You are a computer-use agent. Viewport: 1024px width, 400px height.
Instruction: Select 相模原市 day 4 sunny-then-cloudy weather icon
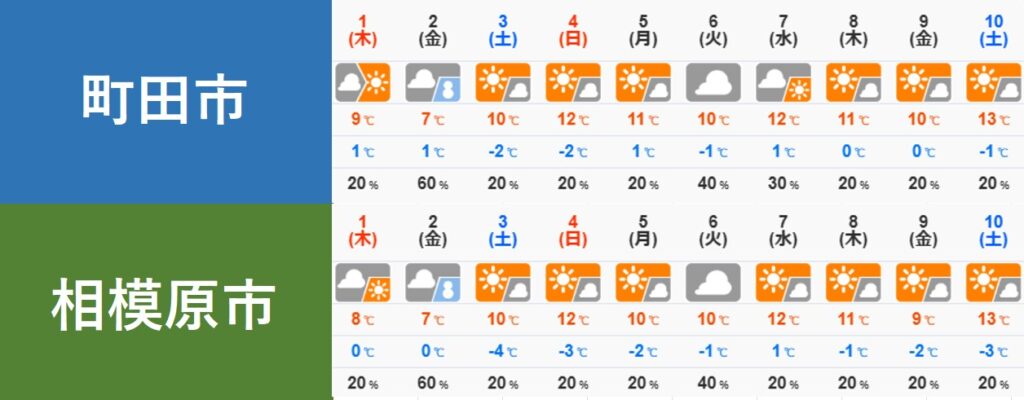(x=572, y=281)
